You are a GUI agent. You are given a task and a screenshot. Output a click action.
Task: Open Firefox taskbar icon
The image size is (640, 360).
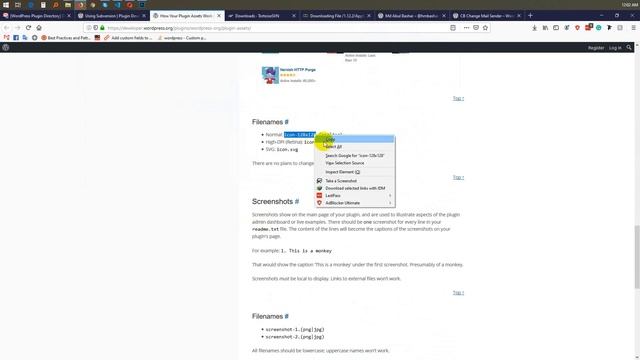click(80, 4)
